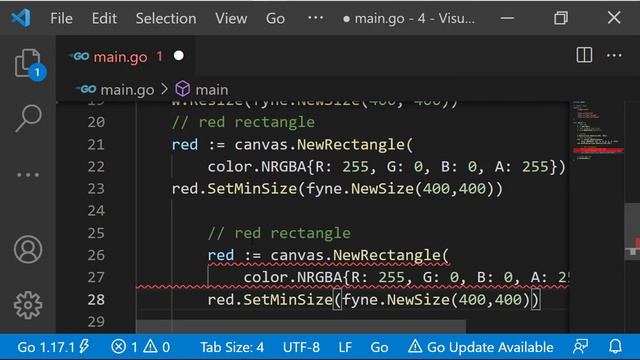Click the vertical scrollbar thumb
640x360 pixels.
pos(632,231)
